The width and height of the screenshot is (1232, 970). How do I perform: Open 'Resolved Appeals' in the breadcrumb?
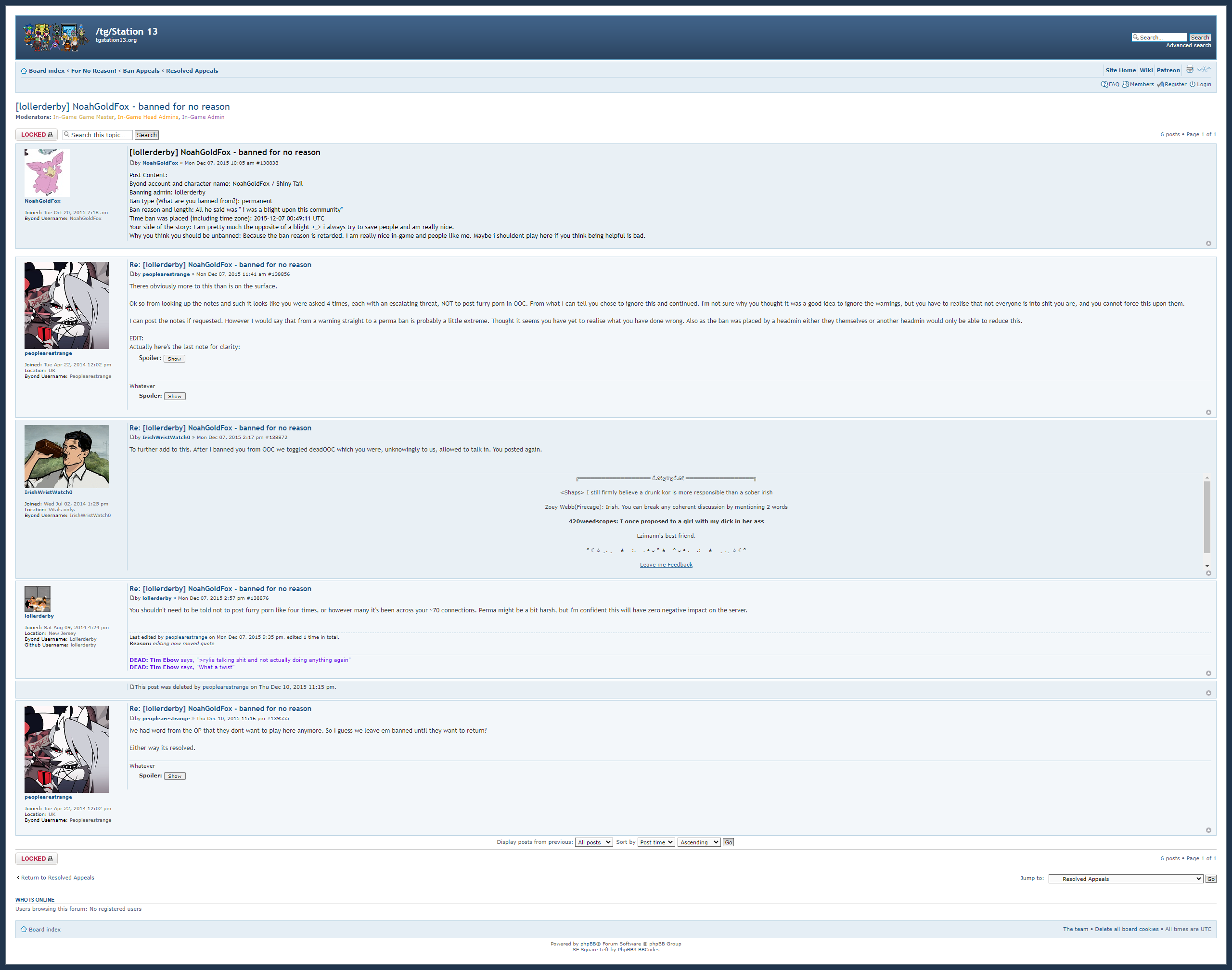192,71
